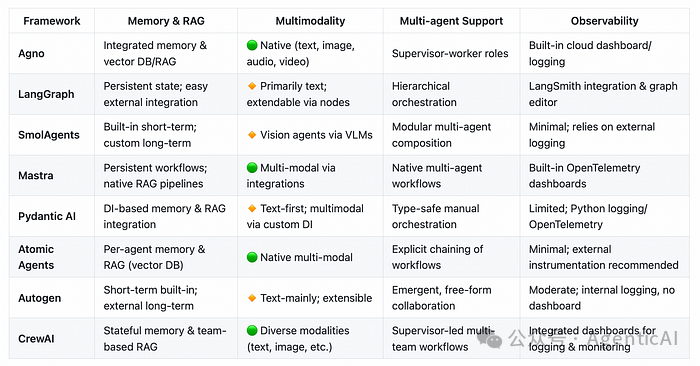Click the orange diamond beside Vision agents via VLMs
Image resolution: width=700 pixels, height=366 pixels.
pyautogui.click(x=252, y=134)
